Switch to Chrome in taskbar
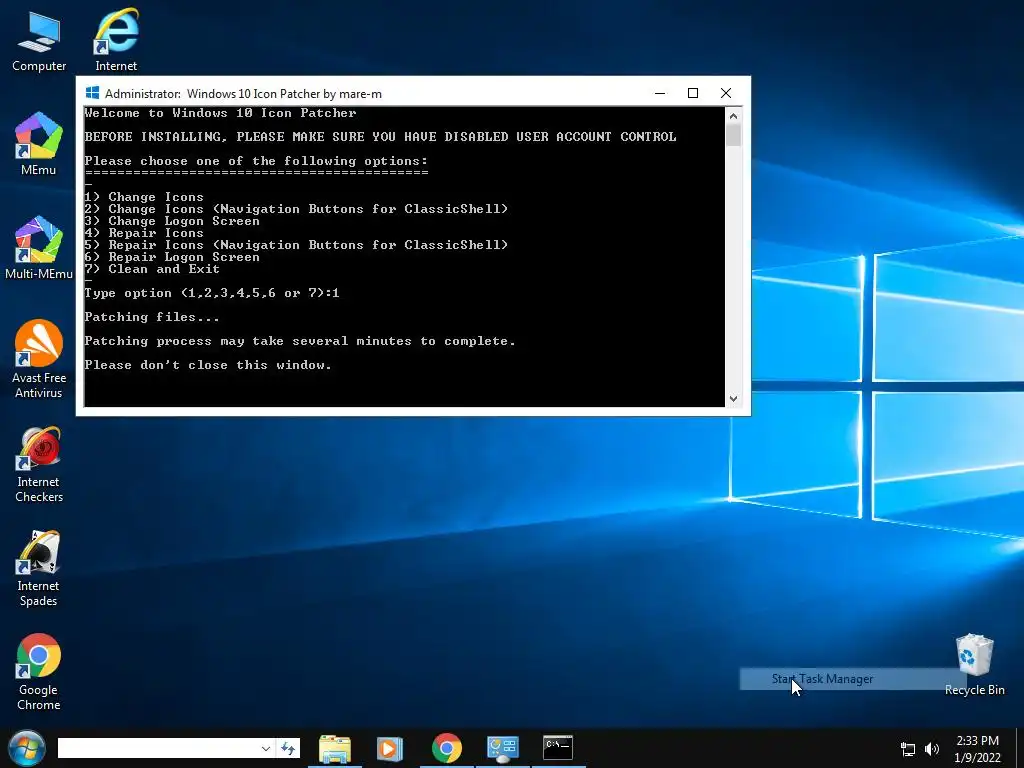Screen dimensions: 1024x768 pyautogui.click(x=447, y=748)
